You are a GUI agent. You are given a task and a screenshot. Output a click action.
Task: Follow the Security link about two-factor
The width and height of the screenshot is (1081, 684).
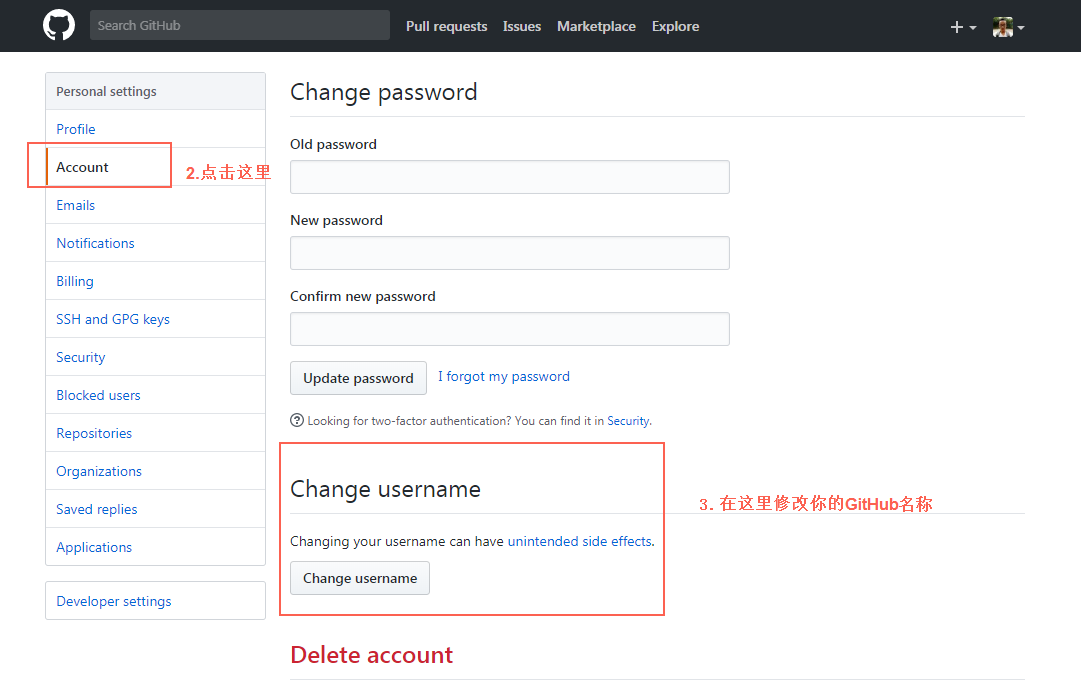(x=628, y=421)
